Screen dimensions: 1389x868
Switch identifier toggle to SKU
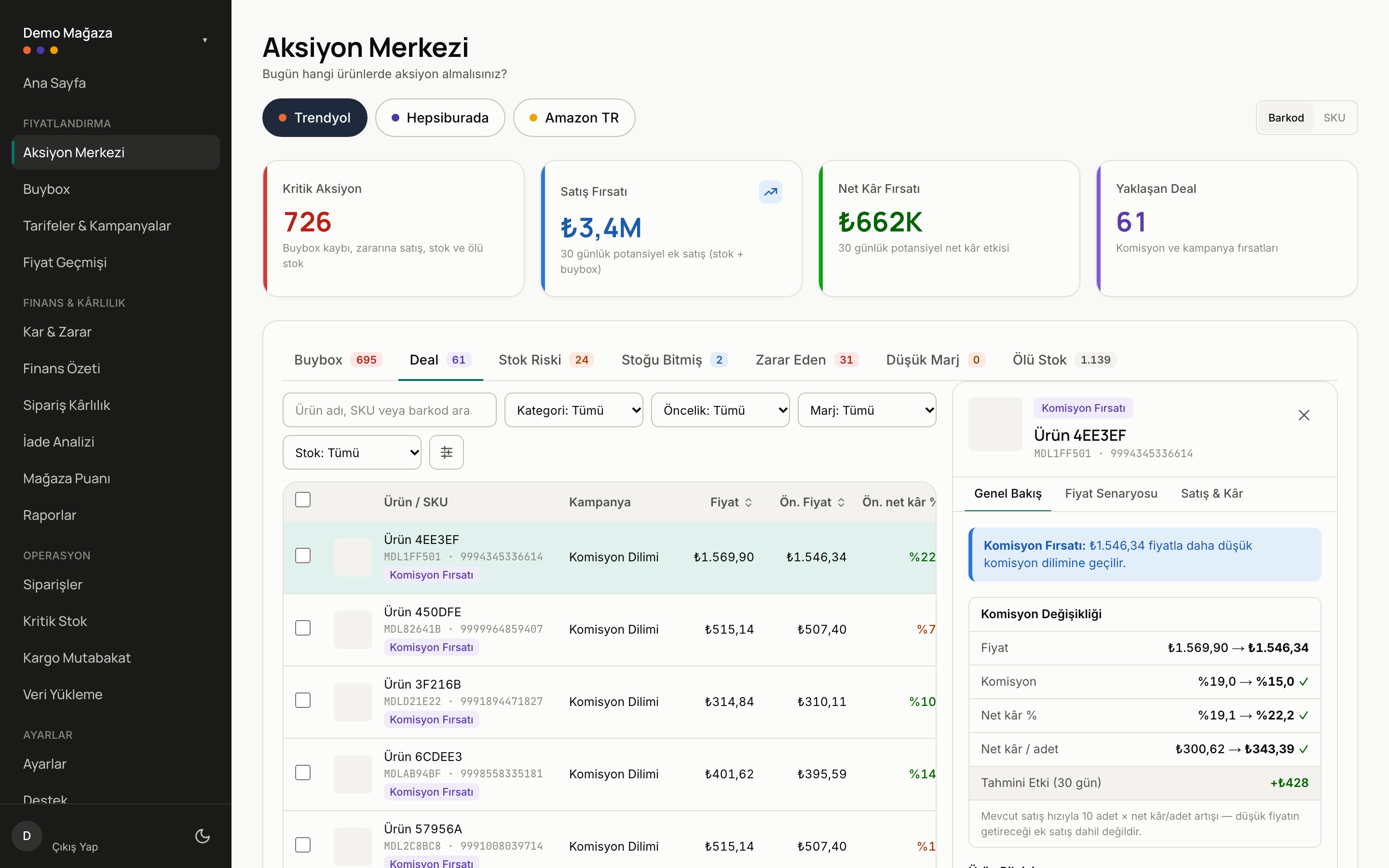point(1334,118)
